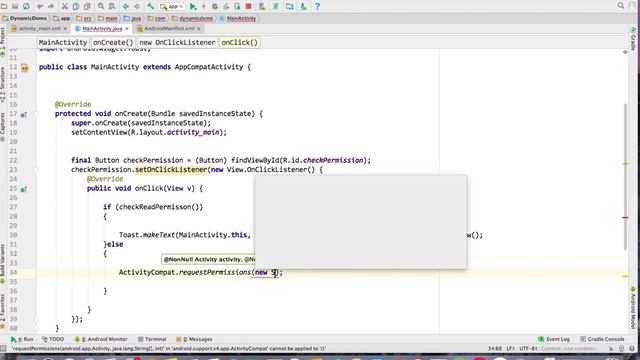Click the Cut scissors icon
640x360 pixels.
pos(64,6)
